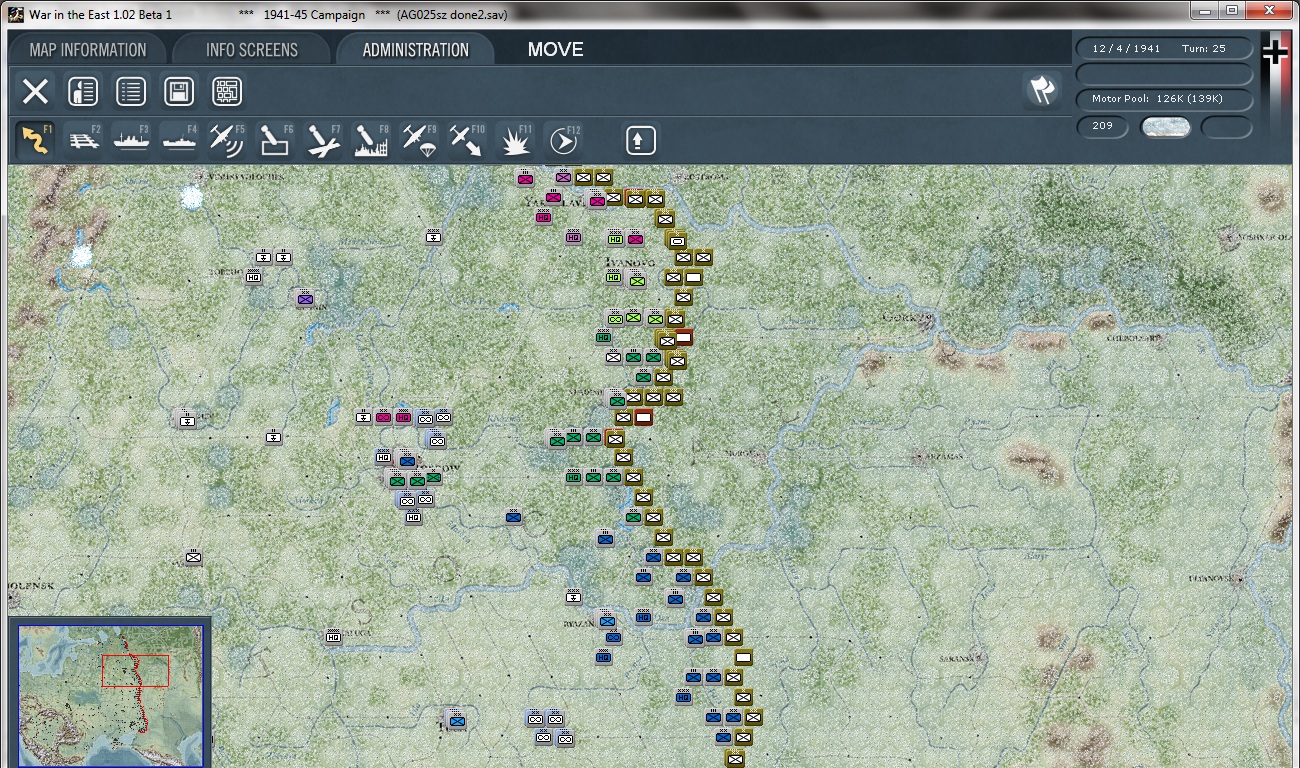Switch to the INFO SCREENS tab
This screenshot has height=768, width=1300.
pyautogui.click(x=252, y=50)
